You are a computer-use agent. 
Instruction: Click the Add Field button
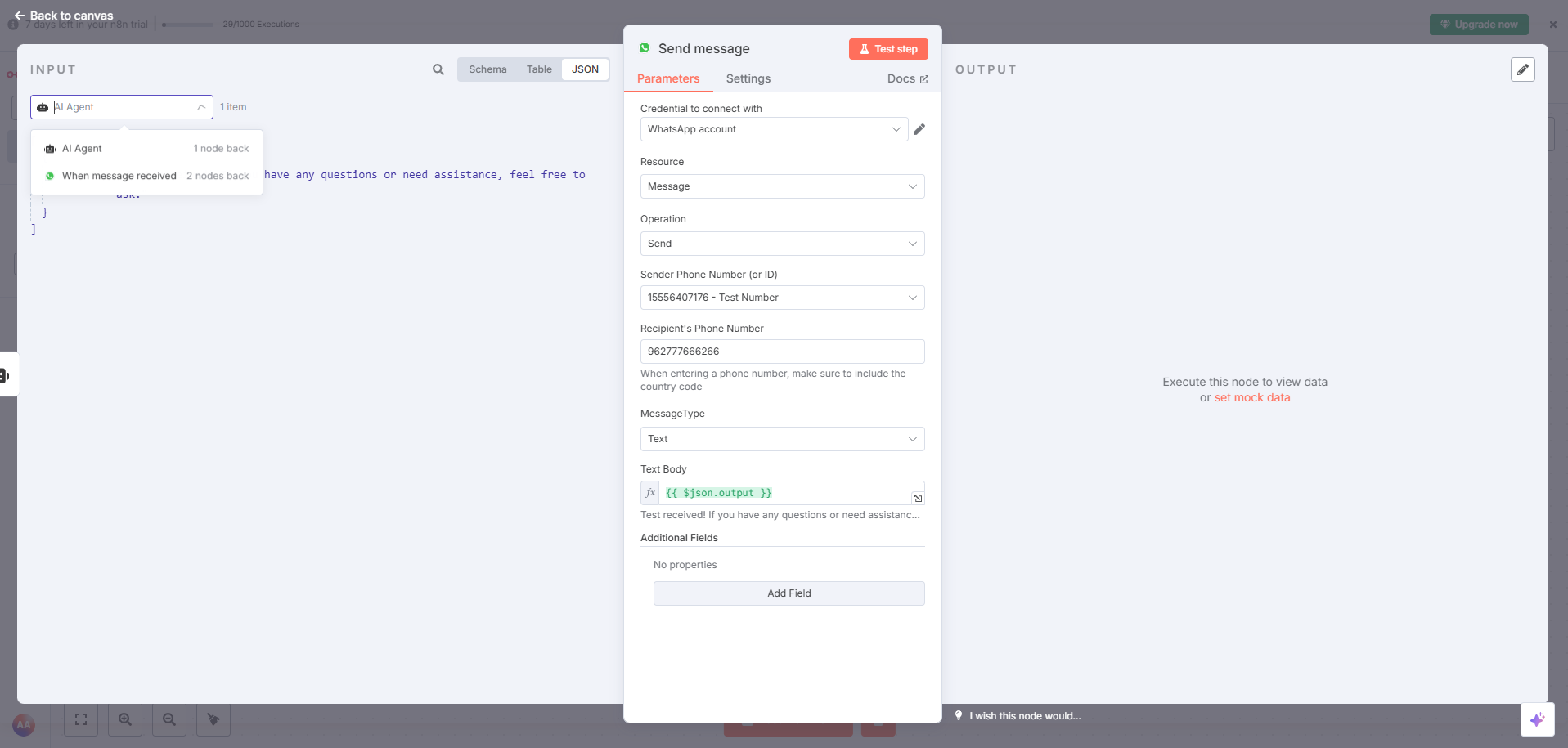click(x=788, y=593)
